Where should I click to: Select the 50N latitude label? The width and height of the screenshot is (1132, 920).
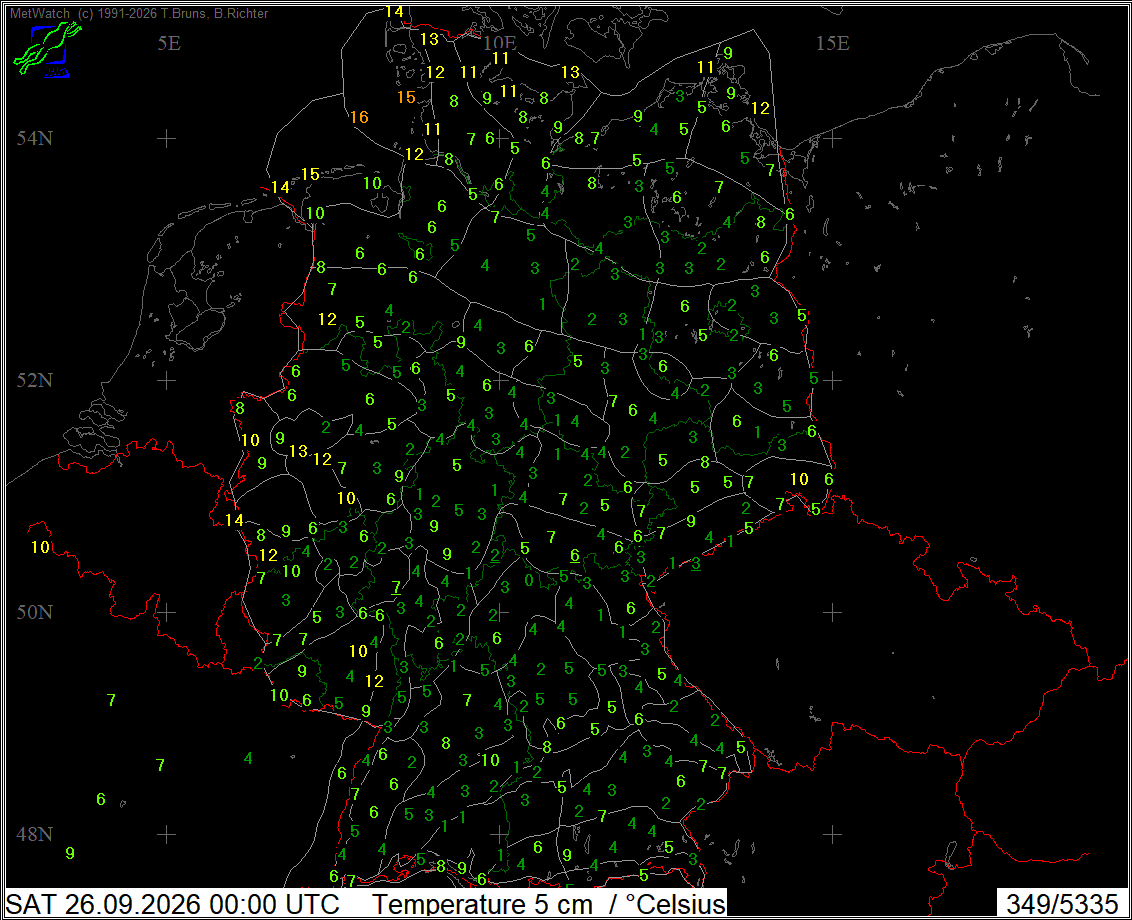(x=35, y=612)
